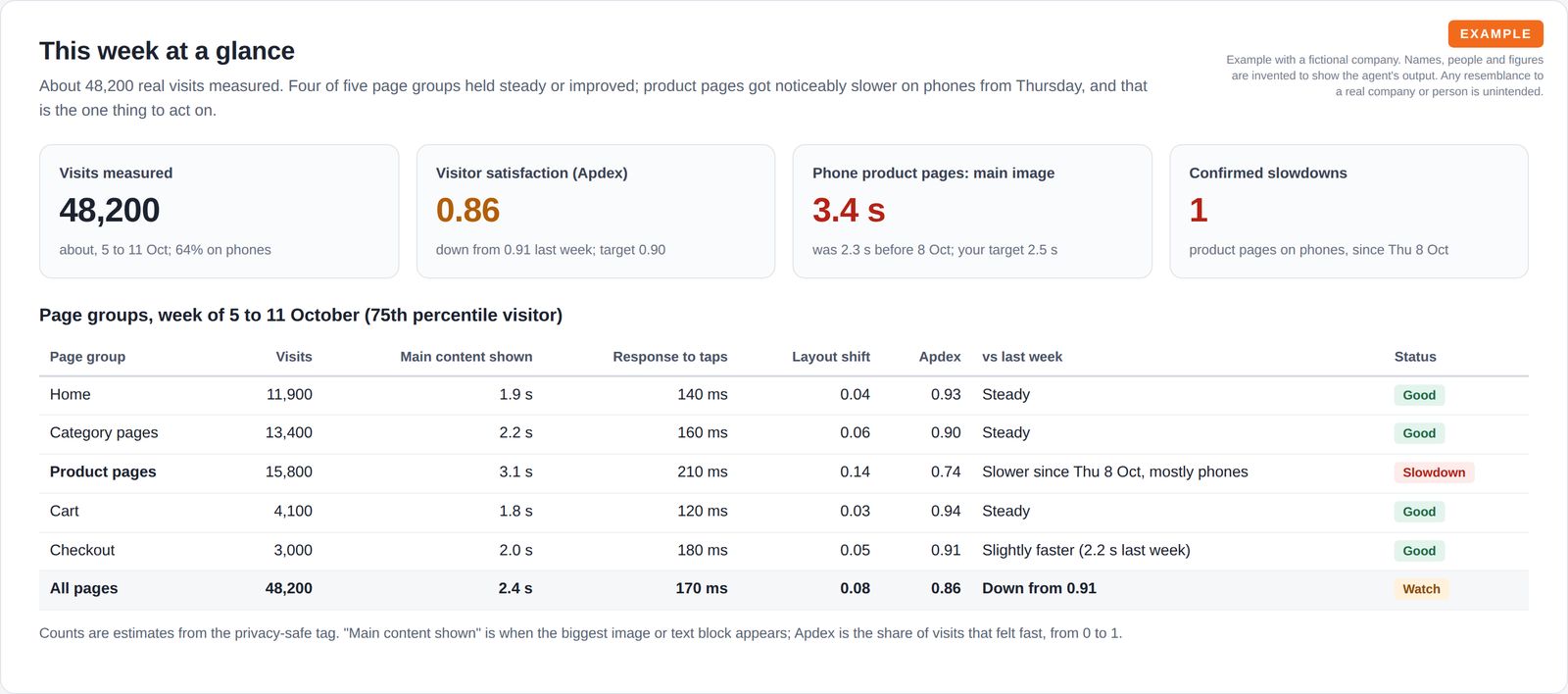Click 'Down from 0.91' in All pages row
Image resolution: width=1568 pixels, height=694 pixels.
(1039, 588)
